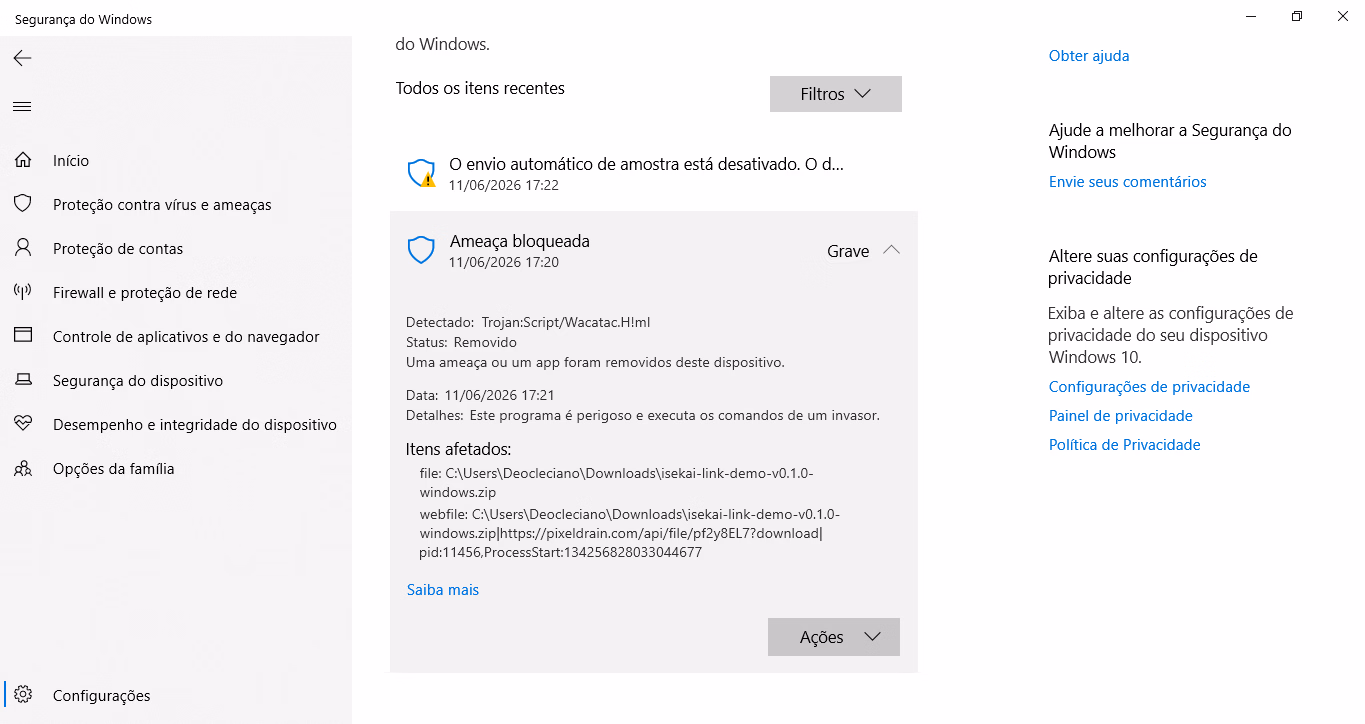Image resolution: width=1365 pixels, height=724 pixels.
Task: Close the Segurança do Windows window
Action: [x=1342, y=16]
